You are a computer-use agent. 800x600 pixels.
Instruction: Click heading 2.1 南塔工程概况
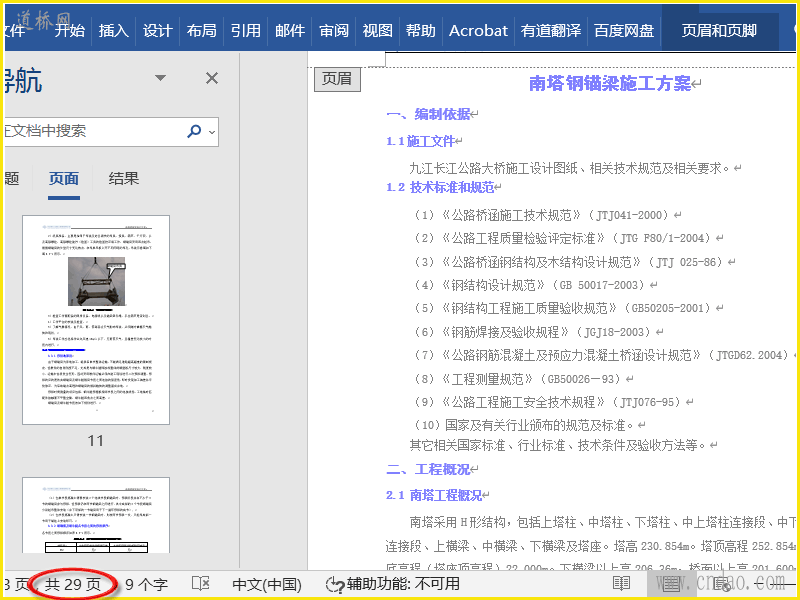click(x=434, y=495)
